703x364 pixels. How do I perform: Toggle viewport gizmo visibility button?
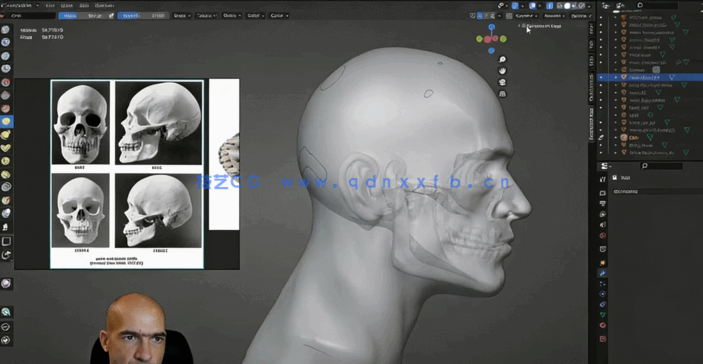515,5
